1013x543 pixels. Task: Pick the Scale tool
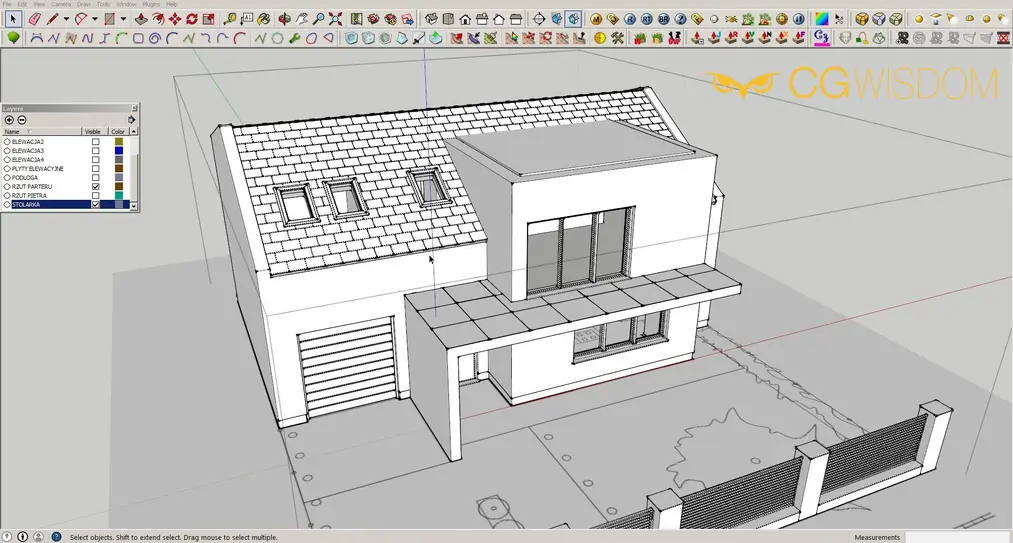pos(209,19)
